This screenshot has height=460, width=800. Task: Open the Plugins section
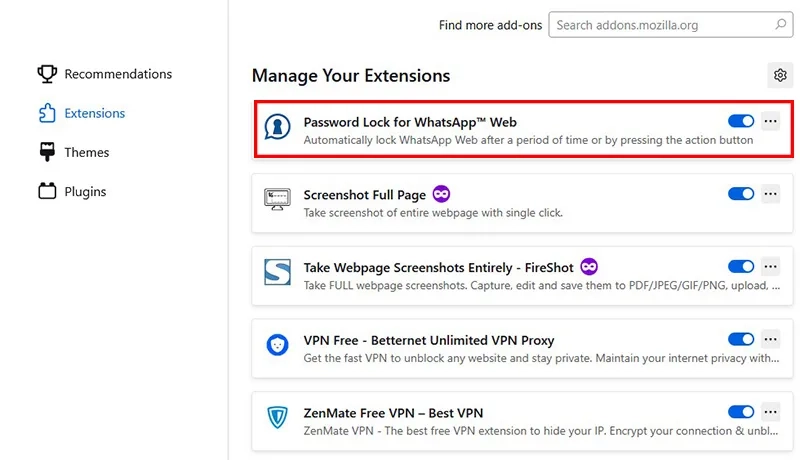pyautogui.click(x=72, y=191)
